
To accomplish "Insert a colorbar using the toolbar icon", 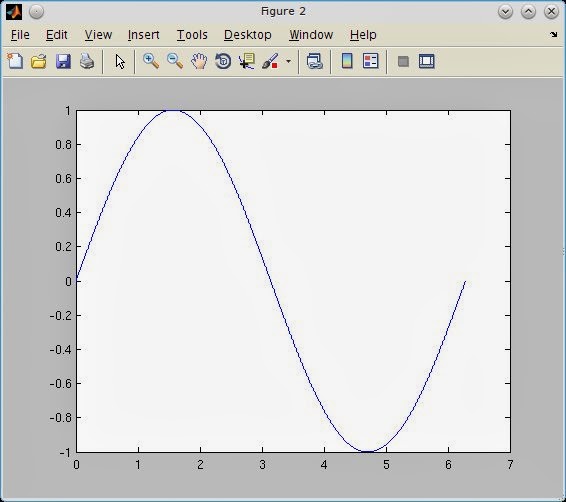I will point(347,61).
